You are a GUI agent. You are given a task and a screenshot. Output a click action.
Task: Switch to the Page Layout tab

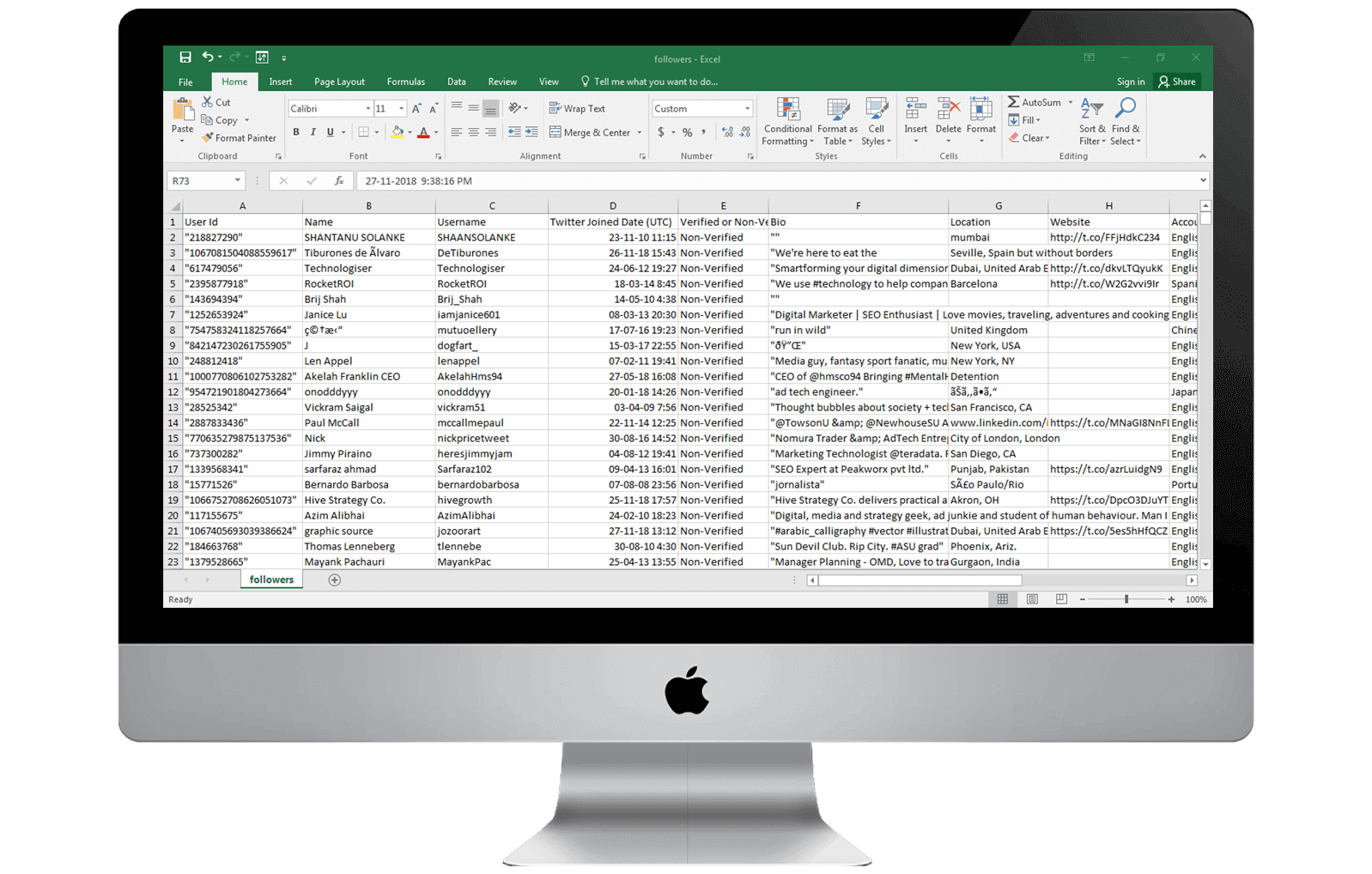coord(339,82)
